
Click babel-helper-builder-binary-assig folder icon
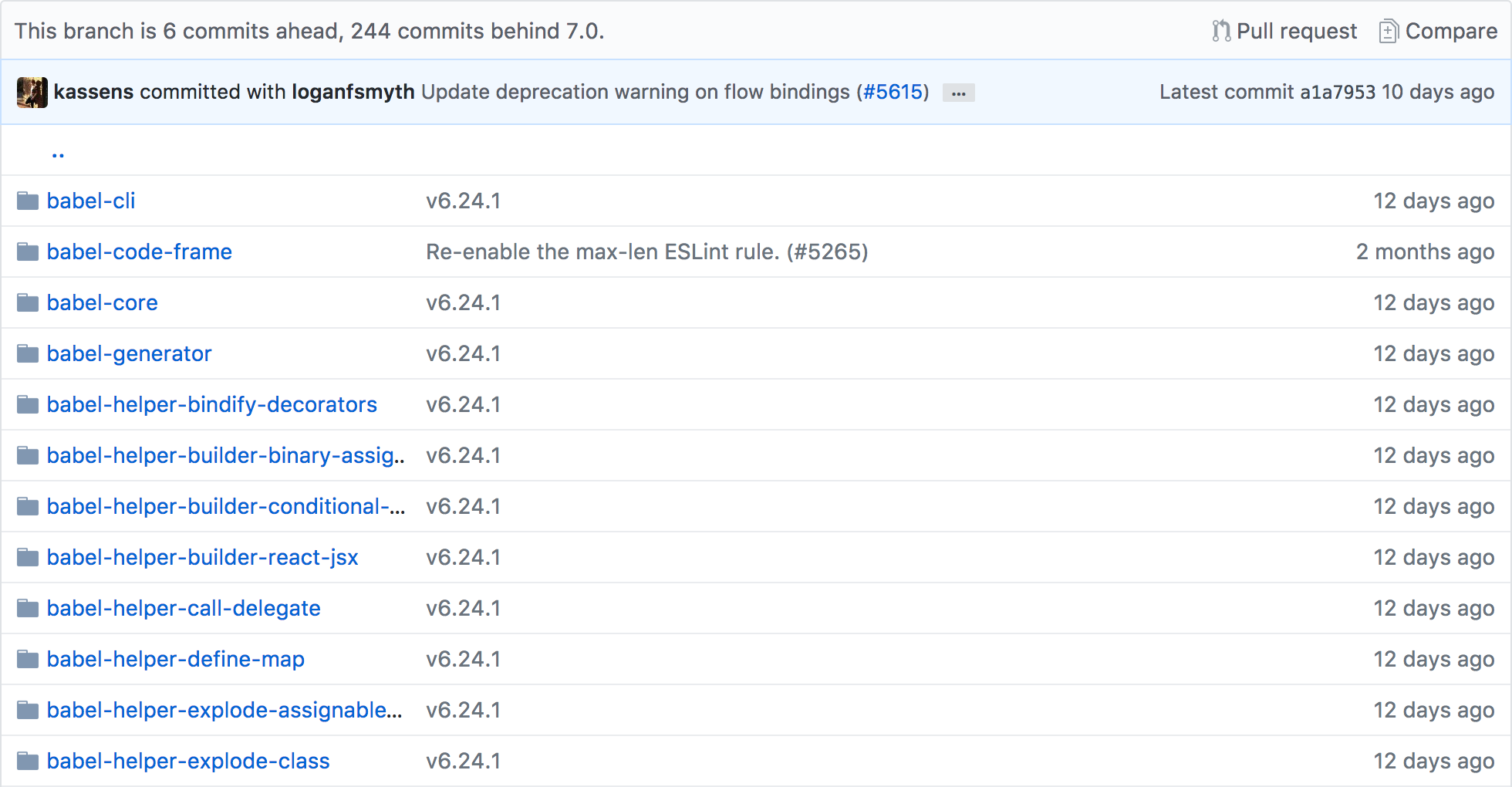pyautogui.click(x=28, y=456)
